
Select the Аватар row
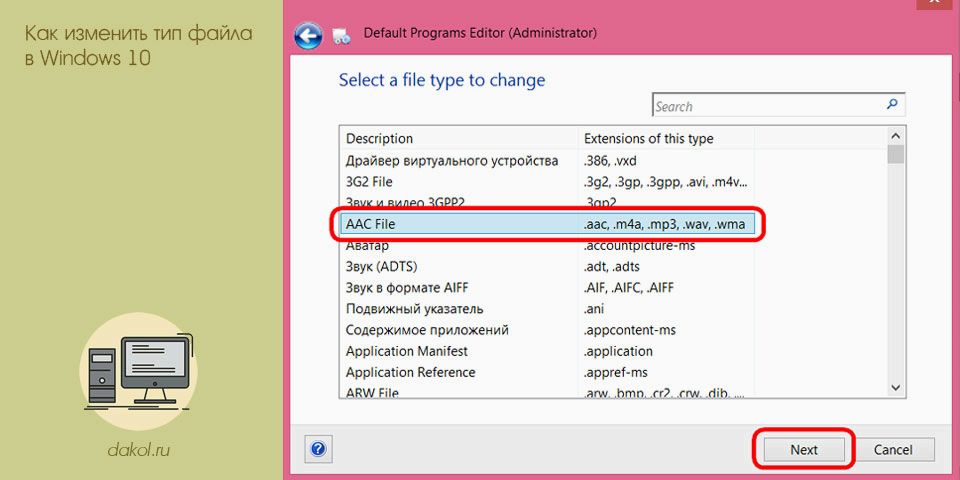[547, 246]
